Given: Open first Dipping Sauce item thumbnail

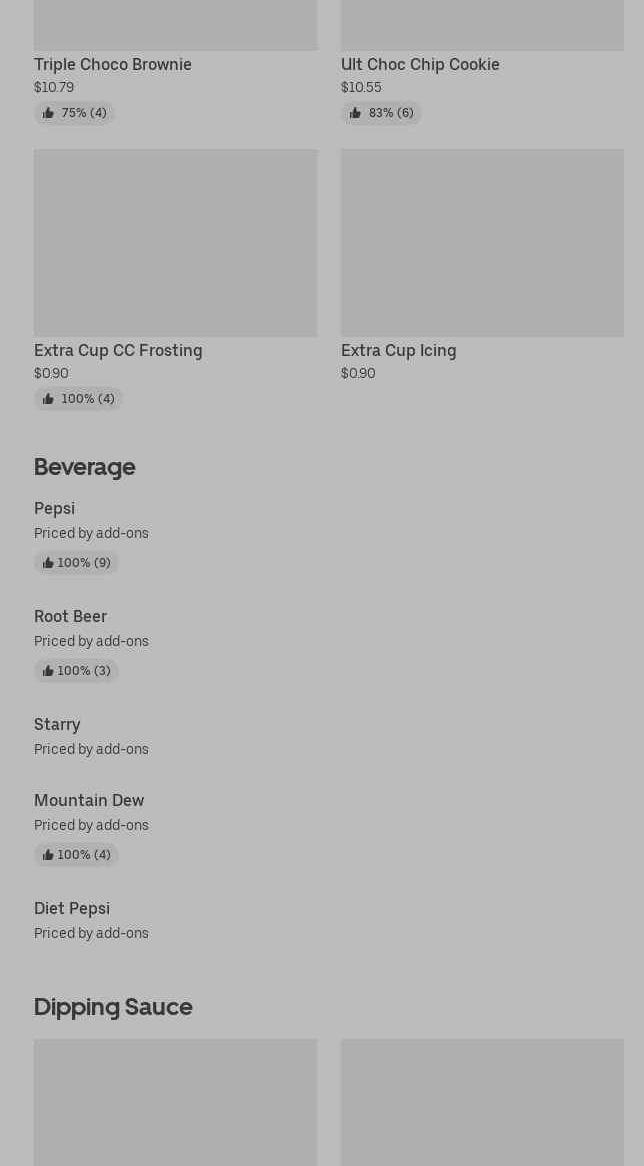Looking at the screenshot, I should point(175,1101).
